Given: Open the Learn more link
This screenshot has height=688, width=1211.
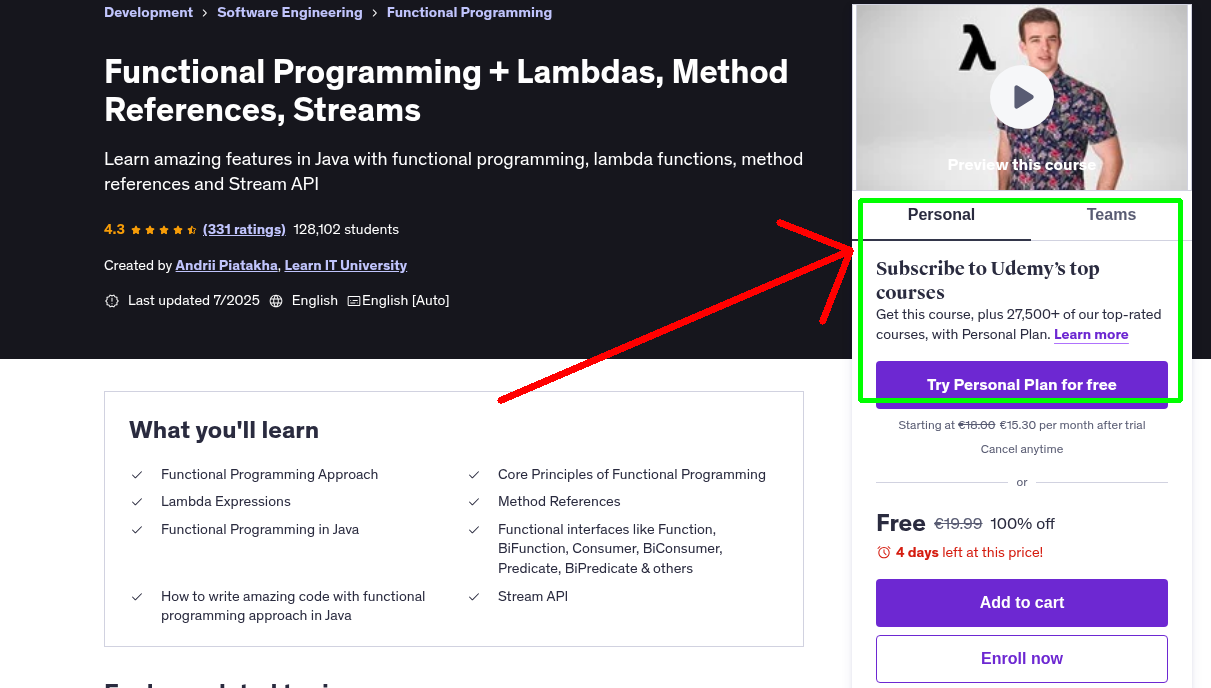Looking at the screenshot, I should click(x=1091, y=335).
